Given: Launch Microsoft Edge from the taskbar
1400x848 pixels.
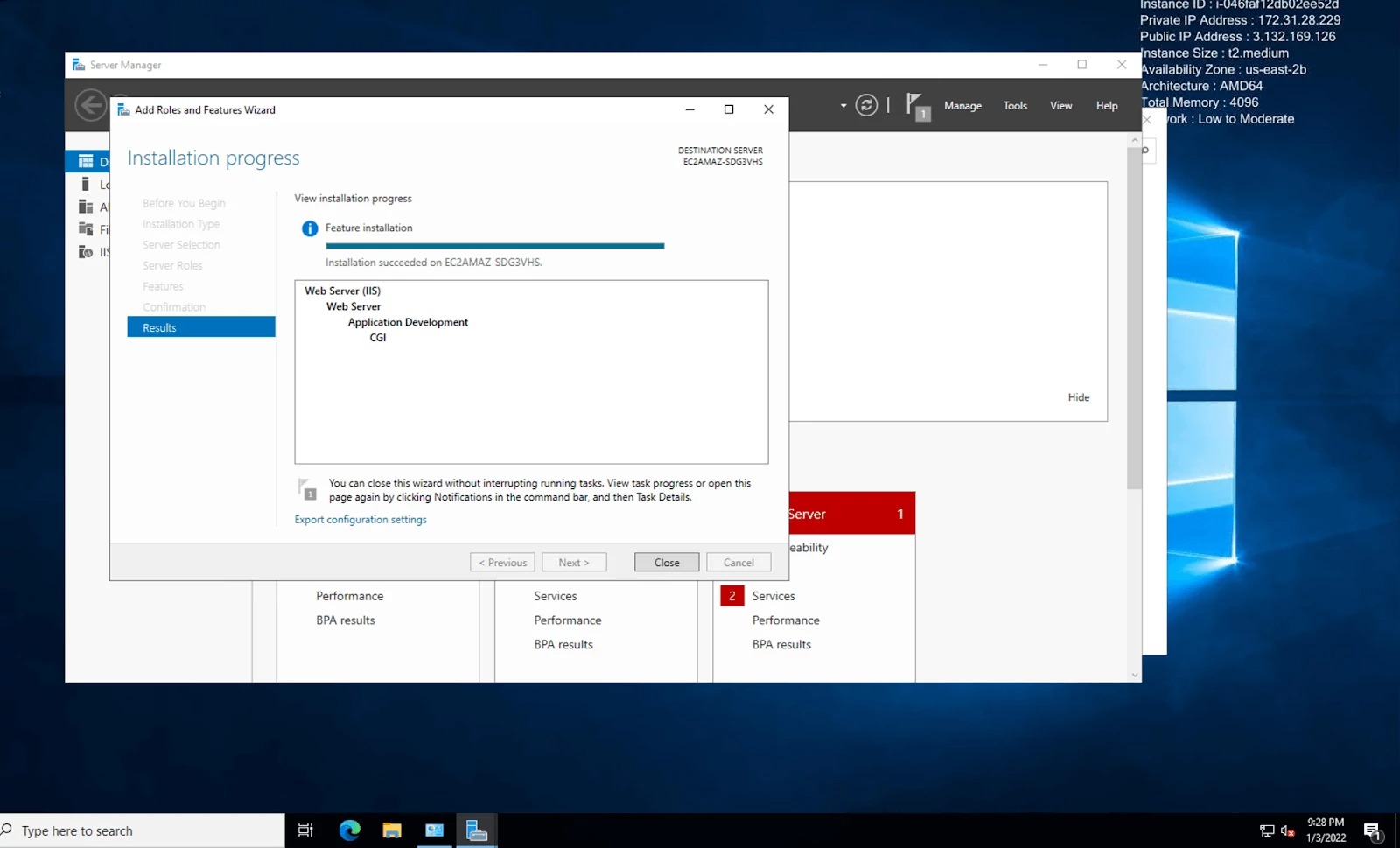Looking at the screenshot, I should click(x=349, y=830).
